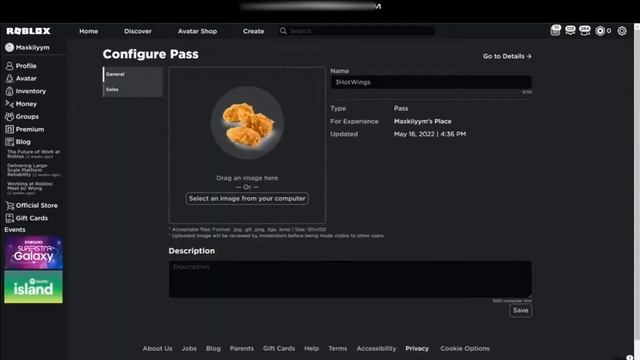Open the Gift Cards footer link
This screenshot has width=640, height=360.
click(279, 348)
